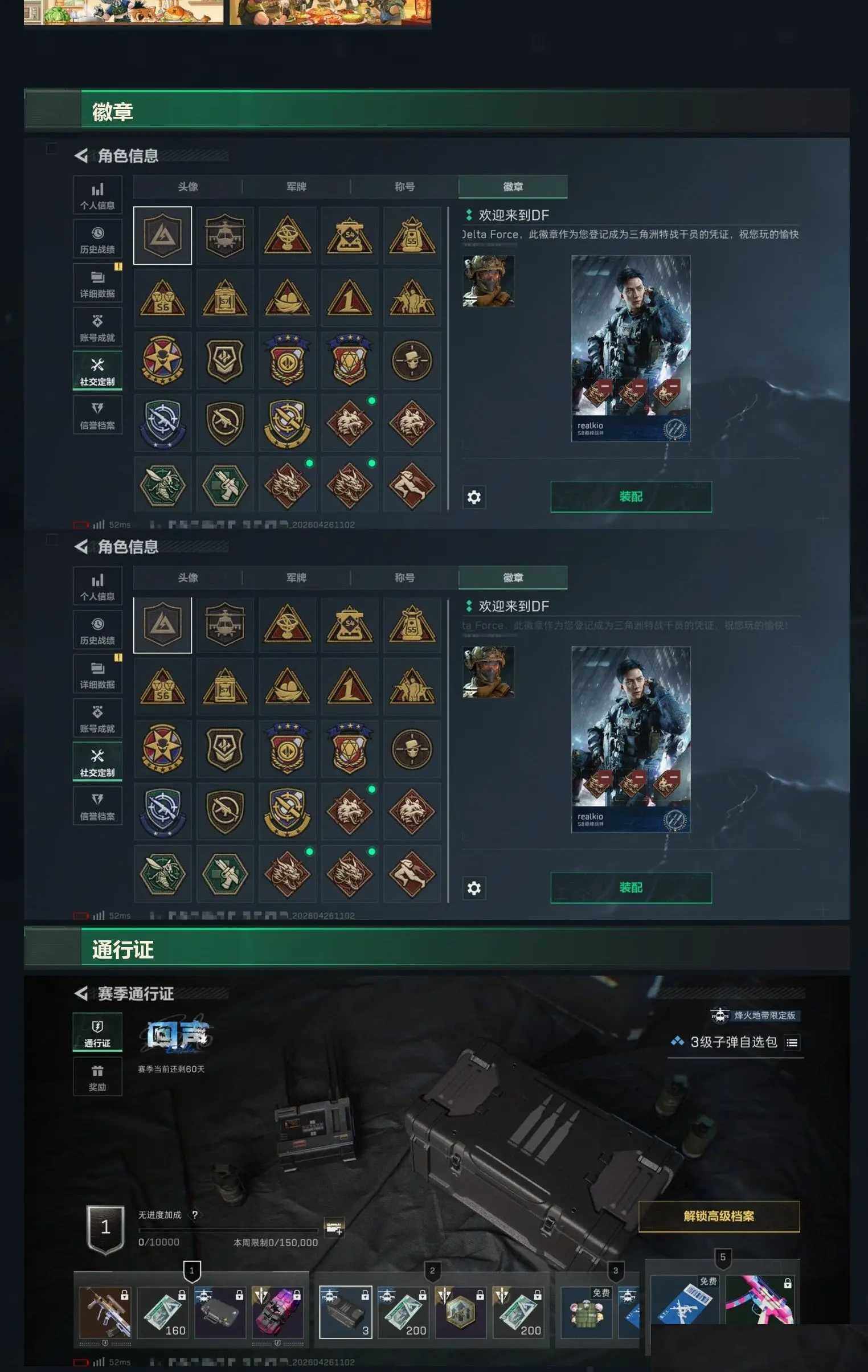The image size is (868, 1372).
Task: Tick the small square beside upper 角色信息 title
Action: pyautogui.click(x=51, y=148)
